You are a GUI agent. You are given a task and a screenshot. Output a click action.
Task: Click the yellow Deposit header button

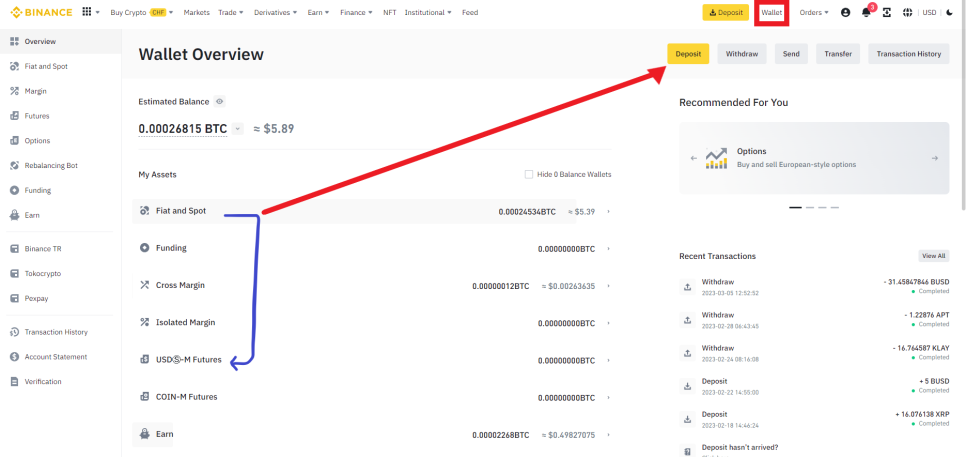(725, 12)
